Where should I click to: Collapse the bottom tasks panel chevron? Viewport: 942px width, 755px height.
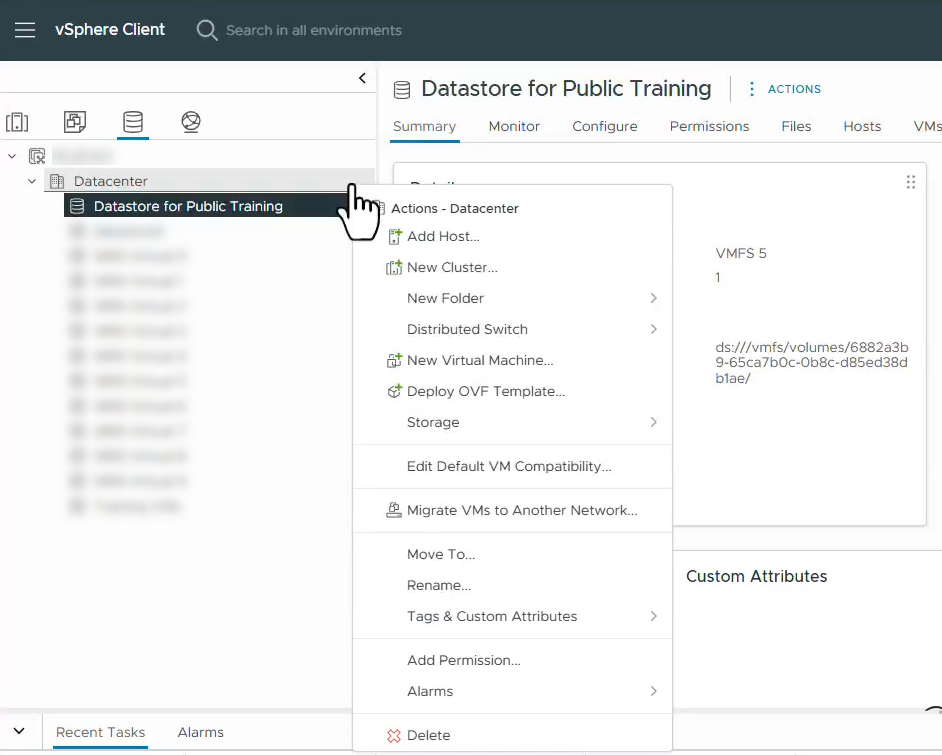pyautogui.click(x=19, y=731)
